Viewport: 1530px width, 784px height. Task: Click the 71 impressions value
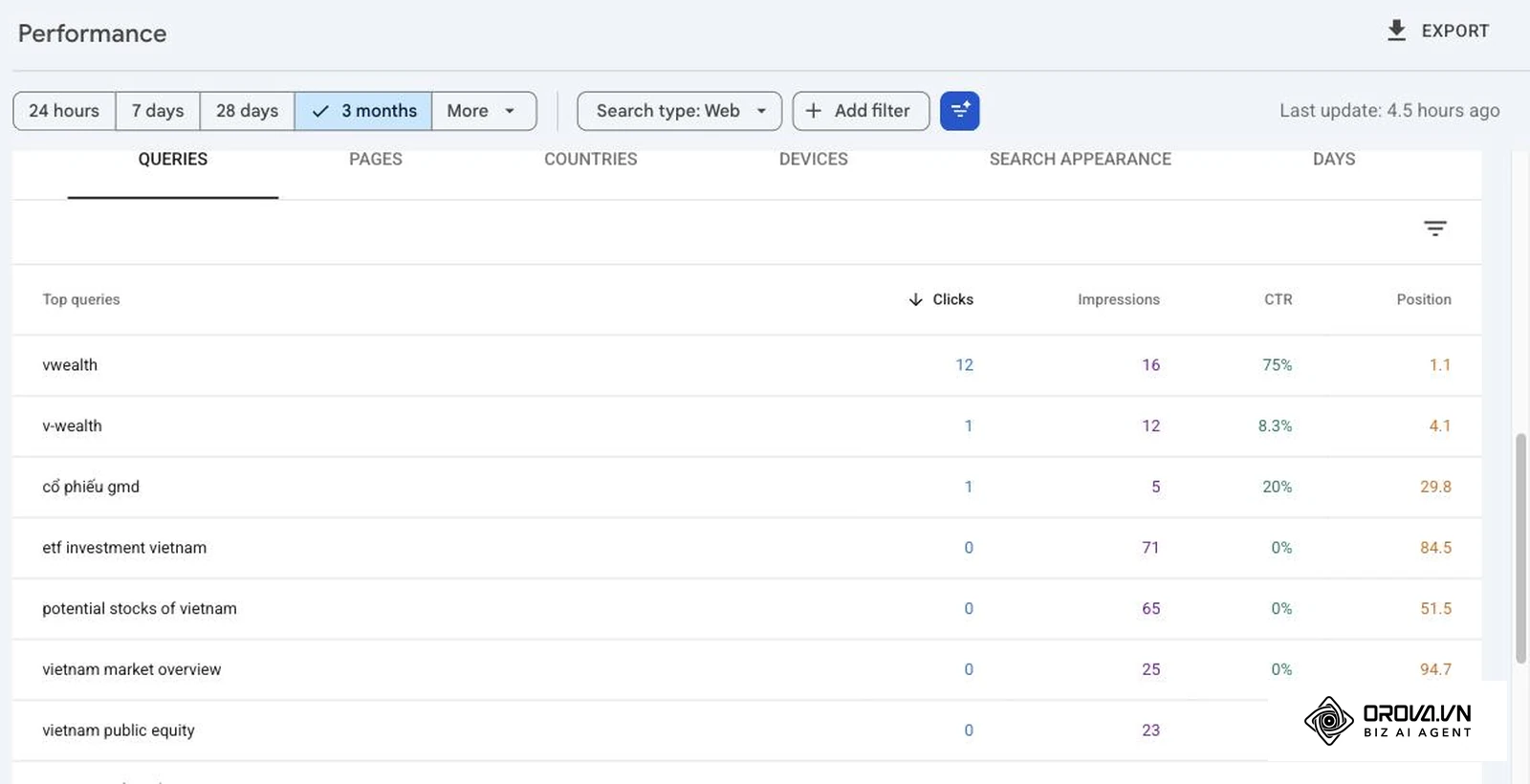click(1150, 548)
